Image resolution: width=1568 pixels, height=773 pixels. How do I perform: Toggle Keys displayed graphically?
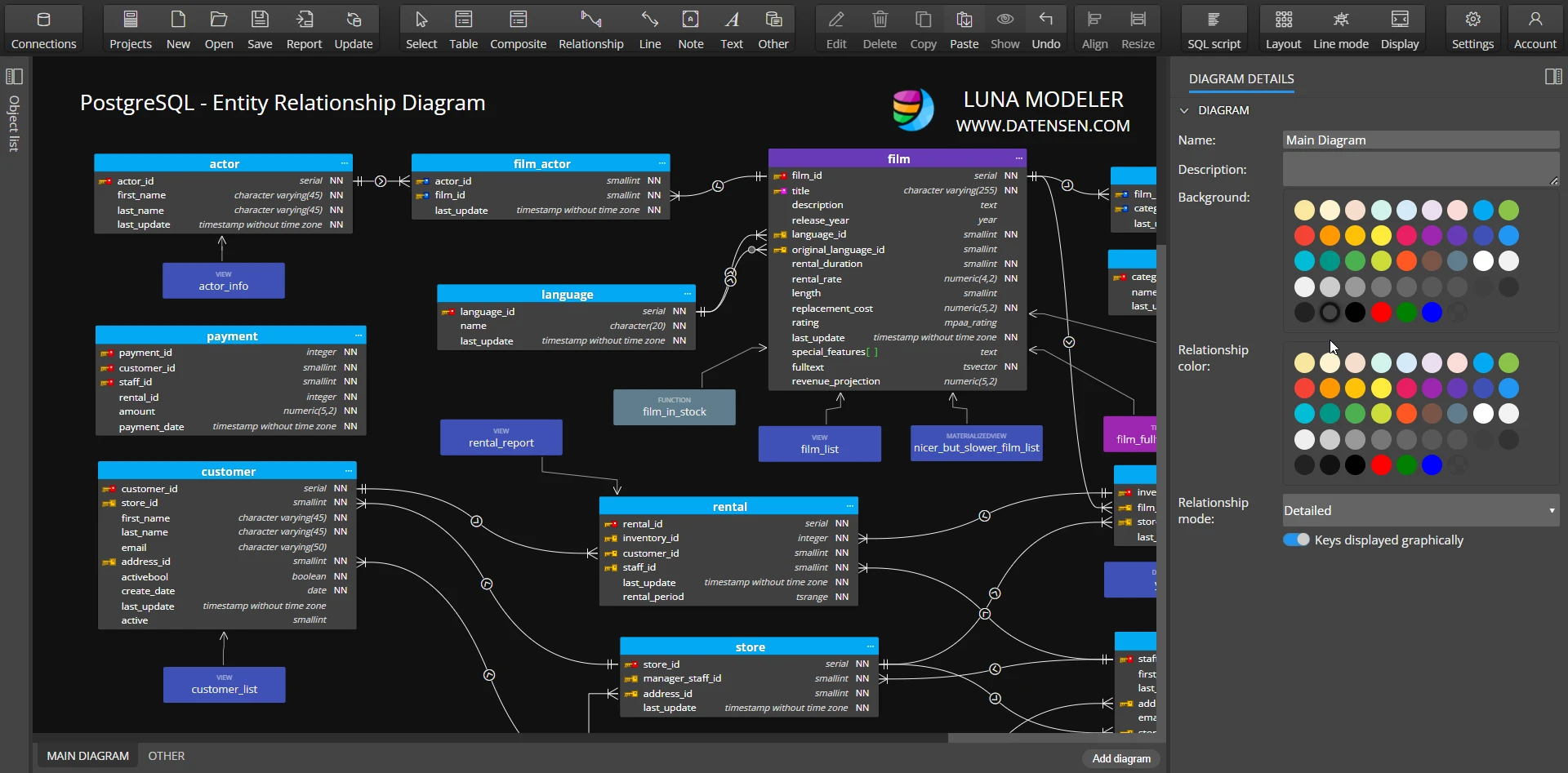pos(1298,540)
